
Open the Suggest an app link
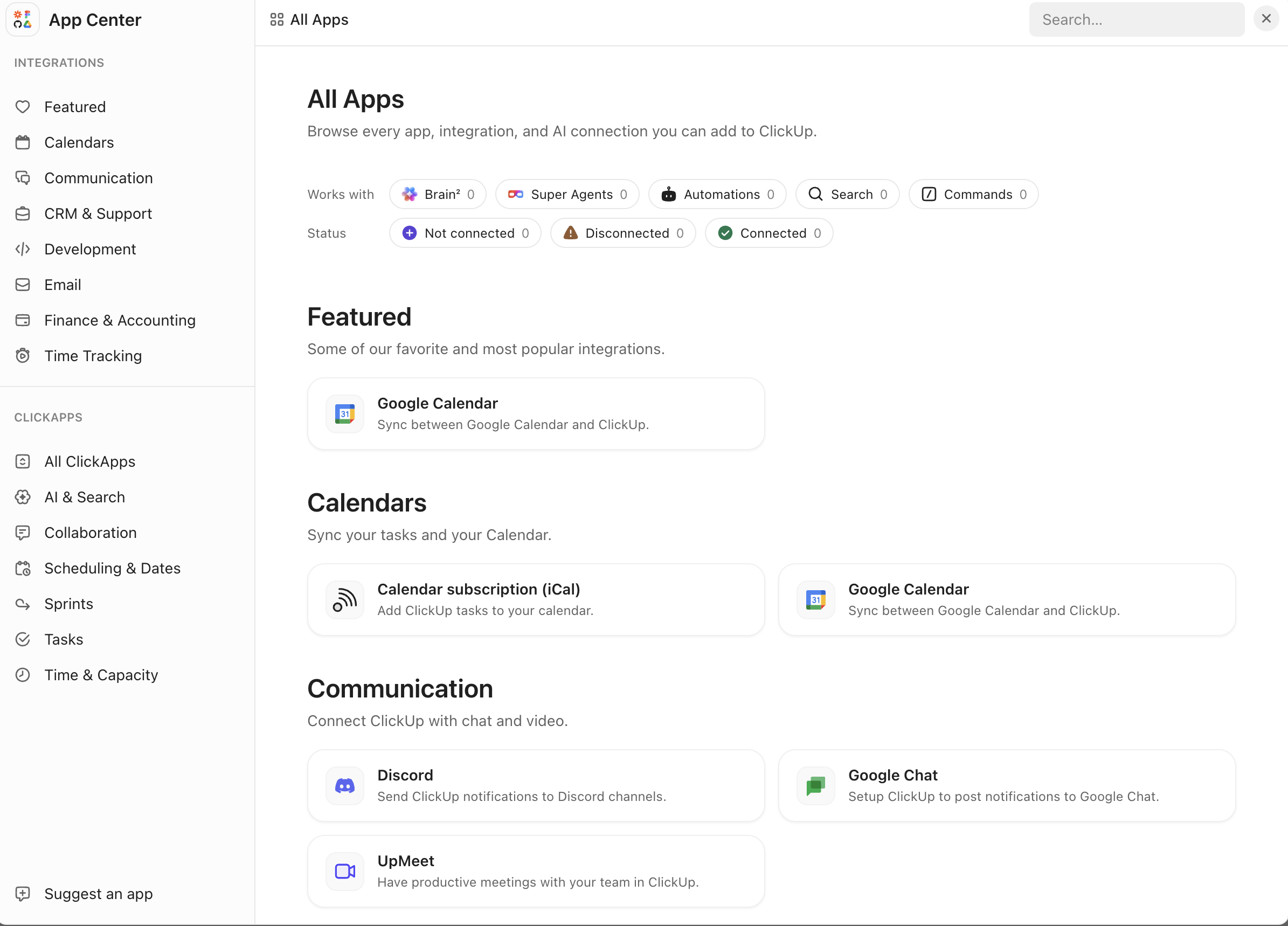(98, 894)
